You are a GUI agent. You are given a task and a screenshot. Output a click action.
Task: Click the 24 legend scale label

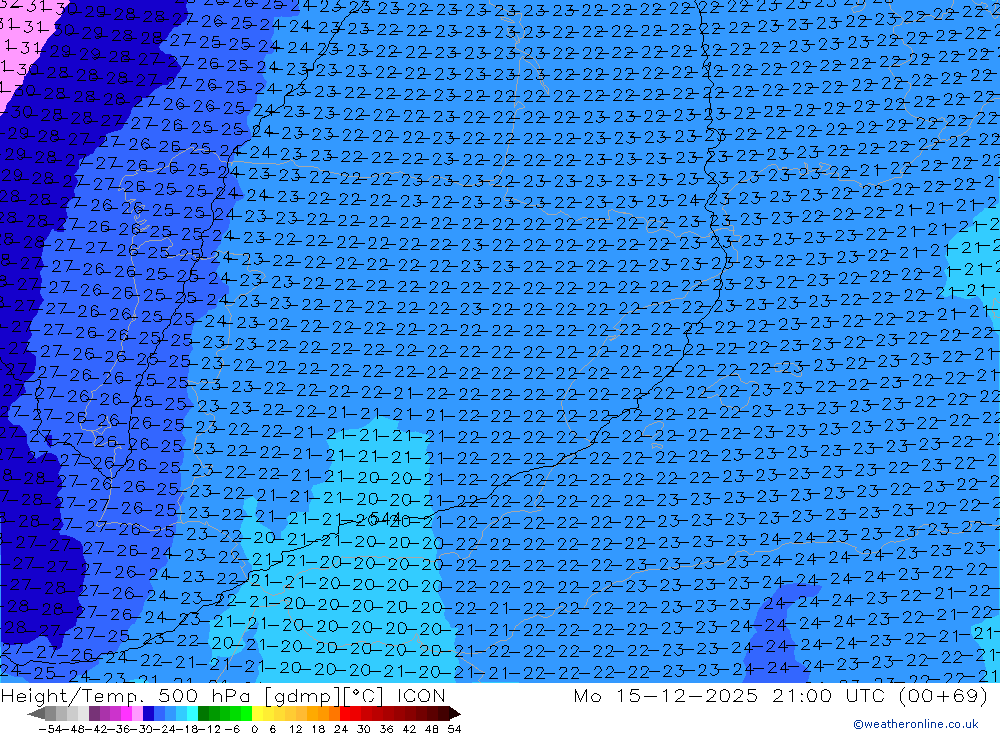[341, 729]
